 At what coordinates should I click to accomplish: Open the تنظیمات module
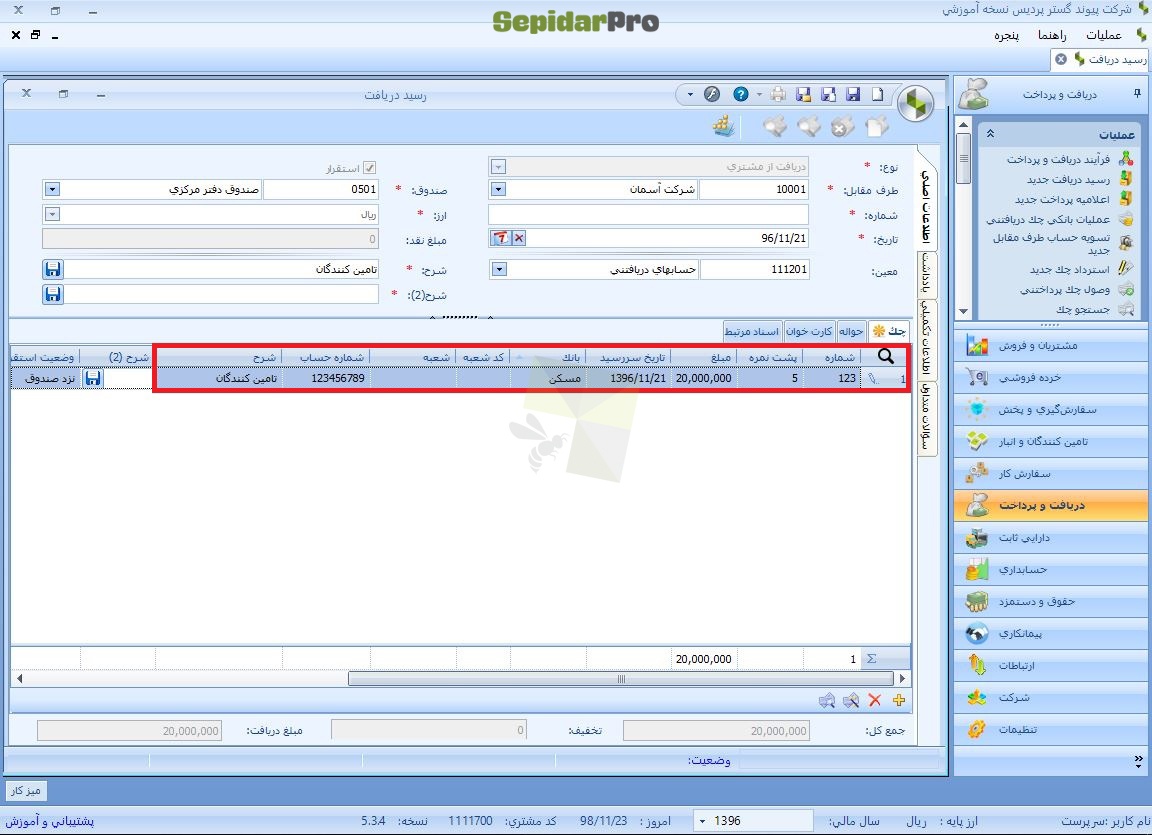pyautogui.click(x=1051, y=729)
